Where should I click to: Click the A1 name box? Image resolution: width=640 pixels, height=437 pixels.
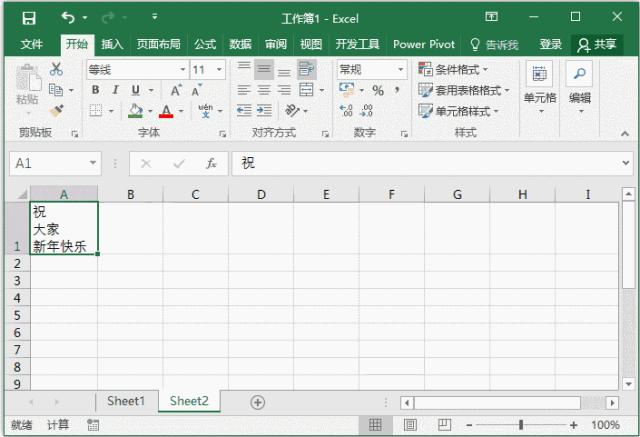click(55, 164)
